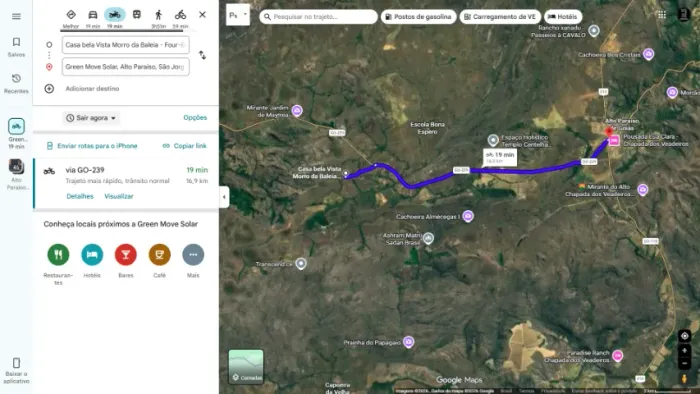Click Pesquisar no trajeto search box
Viewport: 700px width, 394px height.
(318, 17)
